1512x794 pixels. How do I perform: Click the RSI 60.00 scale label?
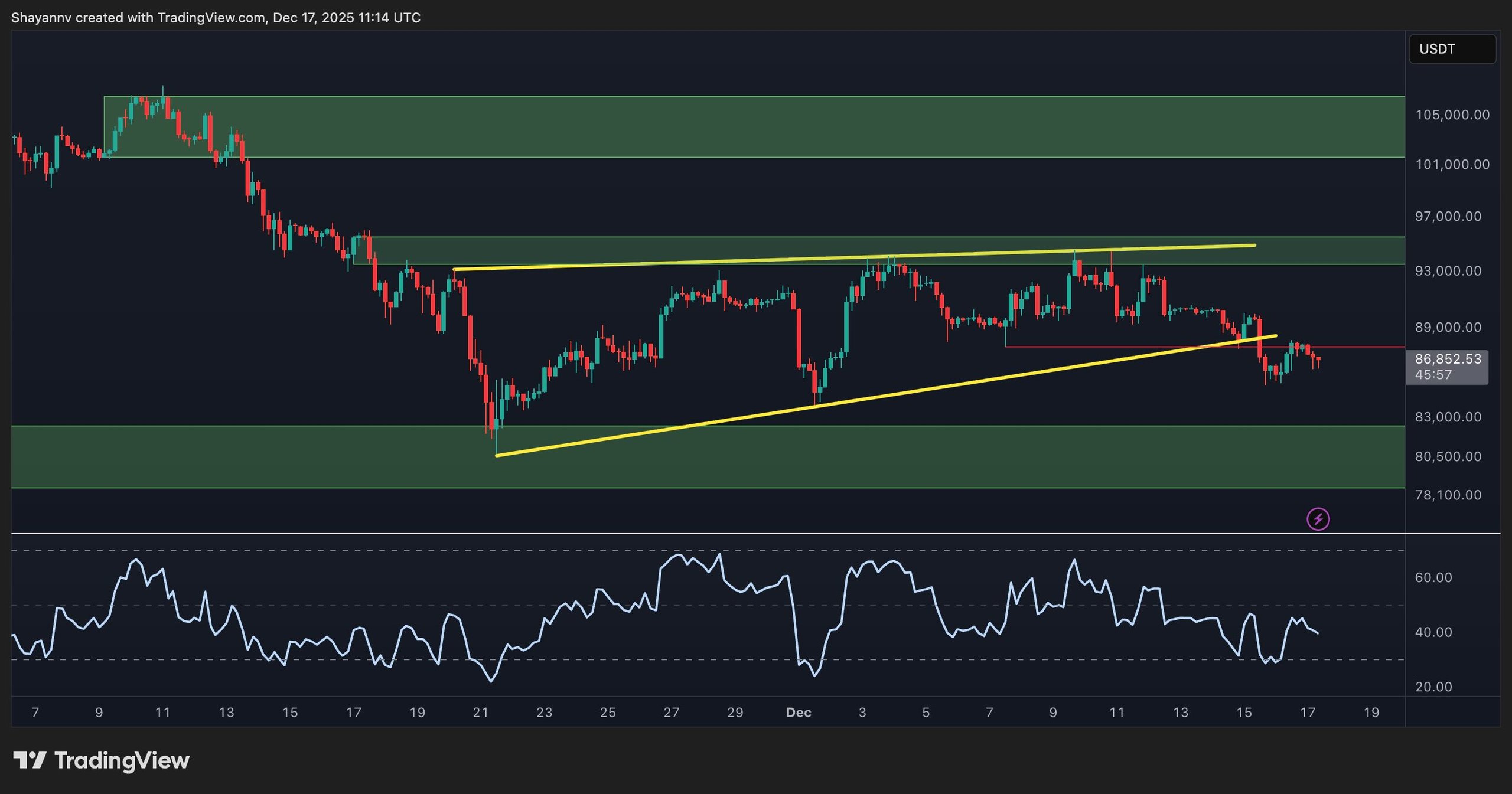[1433, 577]
